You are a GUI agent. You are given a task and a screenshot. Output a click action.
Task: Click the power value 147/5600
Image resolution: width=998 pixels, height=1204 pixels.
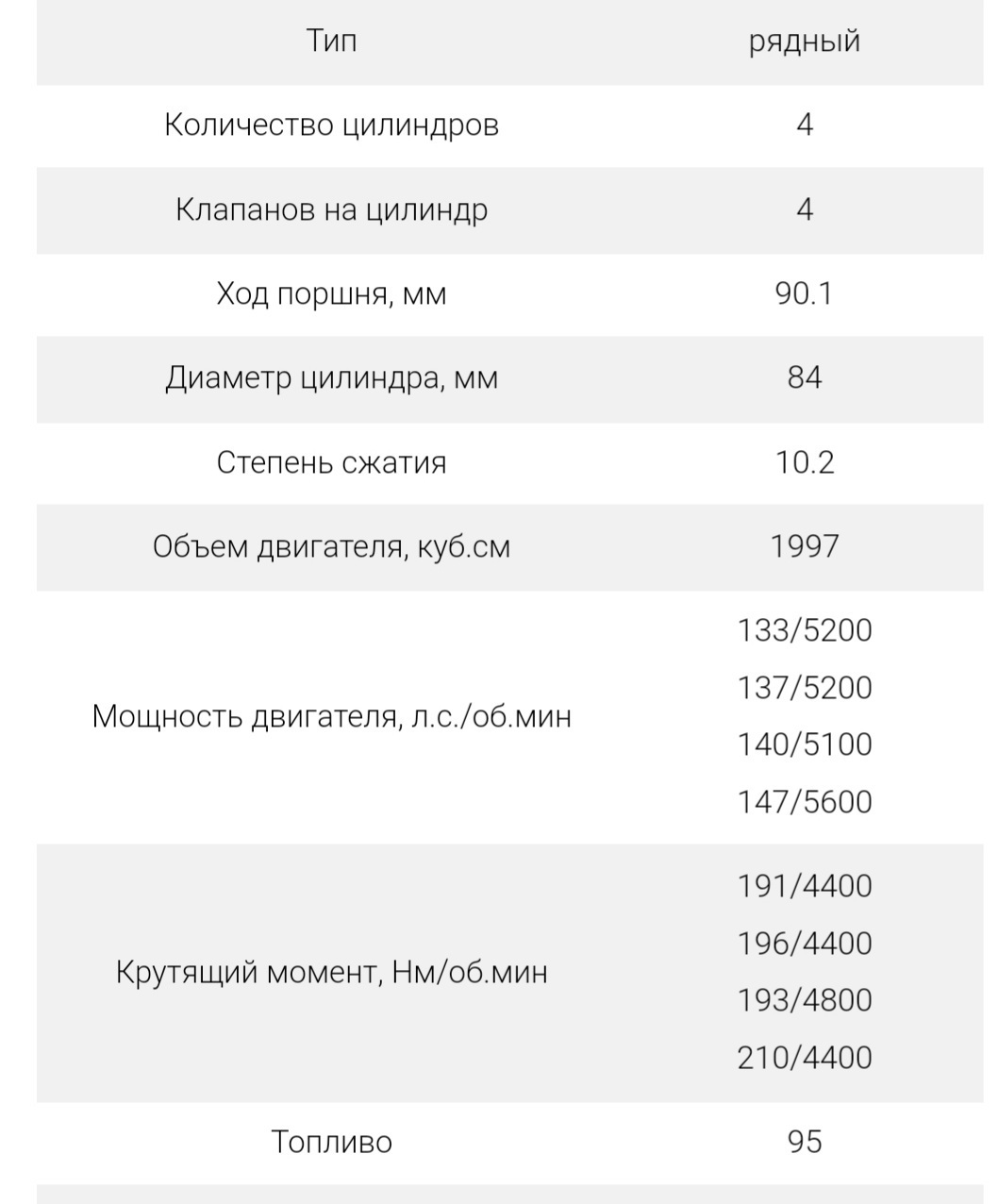pyautogui.click(x=804, y=802)
